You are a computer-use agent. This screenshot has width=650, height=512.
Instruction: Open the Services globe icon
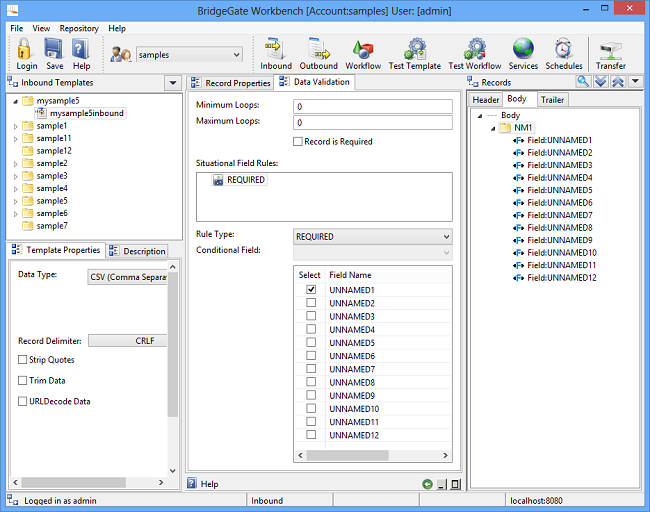523,49
